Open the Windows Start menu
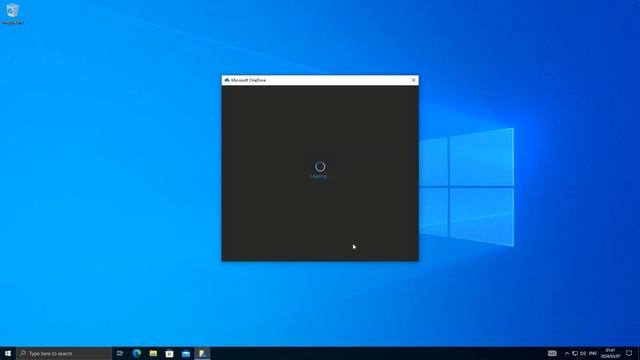Image resolution: width=640 pixels, height=360 pixels. point(8,353)
